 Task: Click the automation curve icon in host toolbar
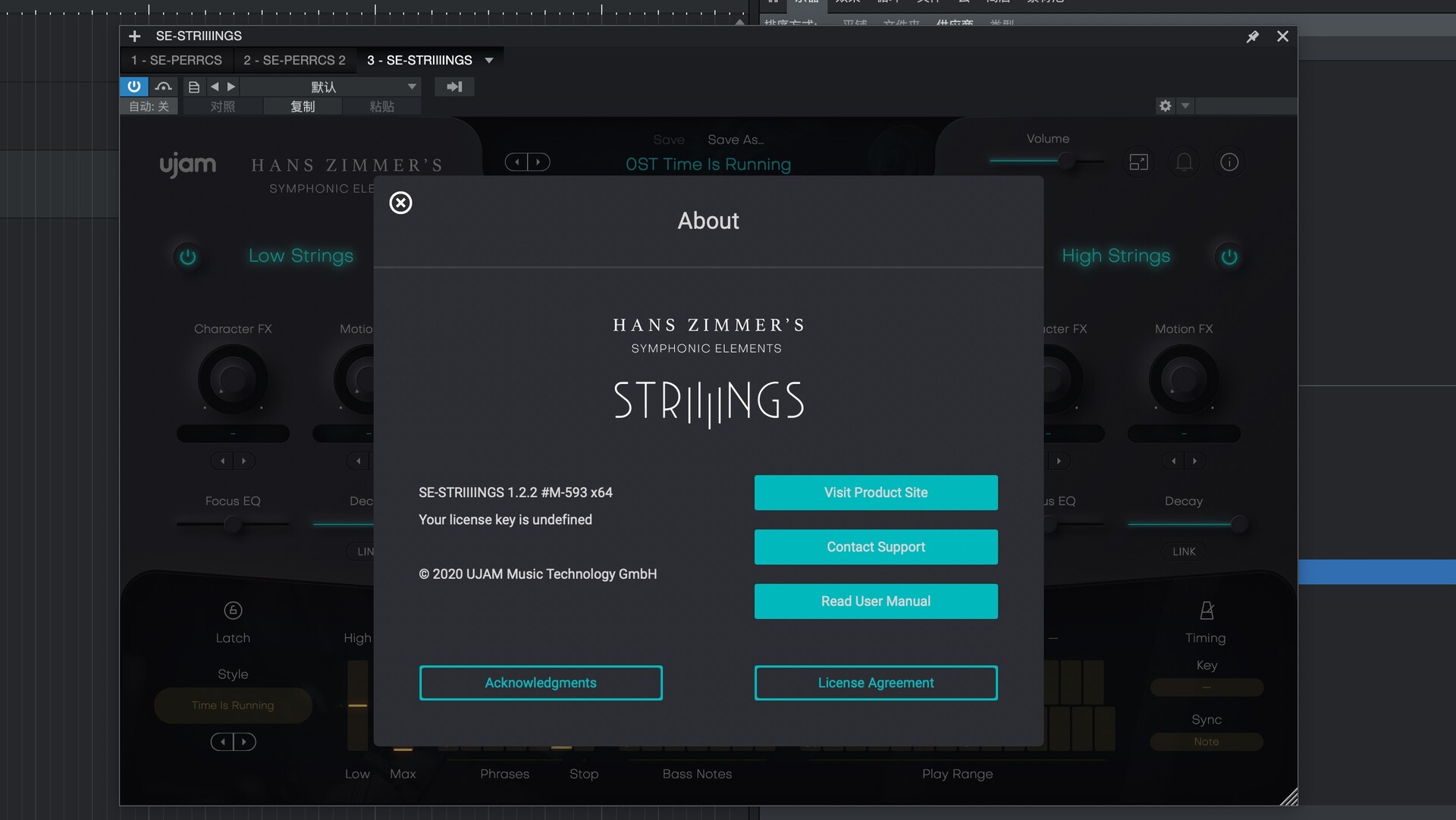pyautogui.click(x=163, y=86)
